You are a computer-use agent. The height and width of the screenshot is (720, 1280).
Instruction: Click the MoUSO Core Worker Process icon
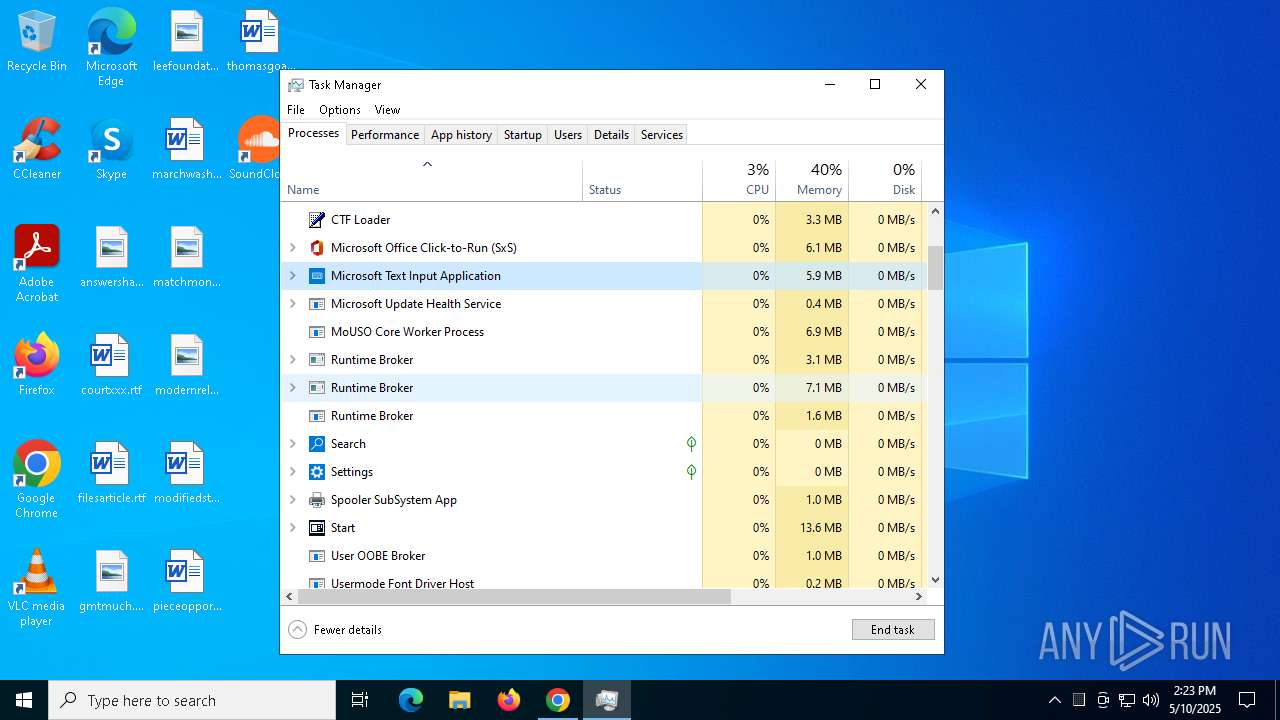[x=317, y=331]
